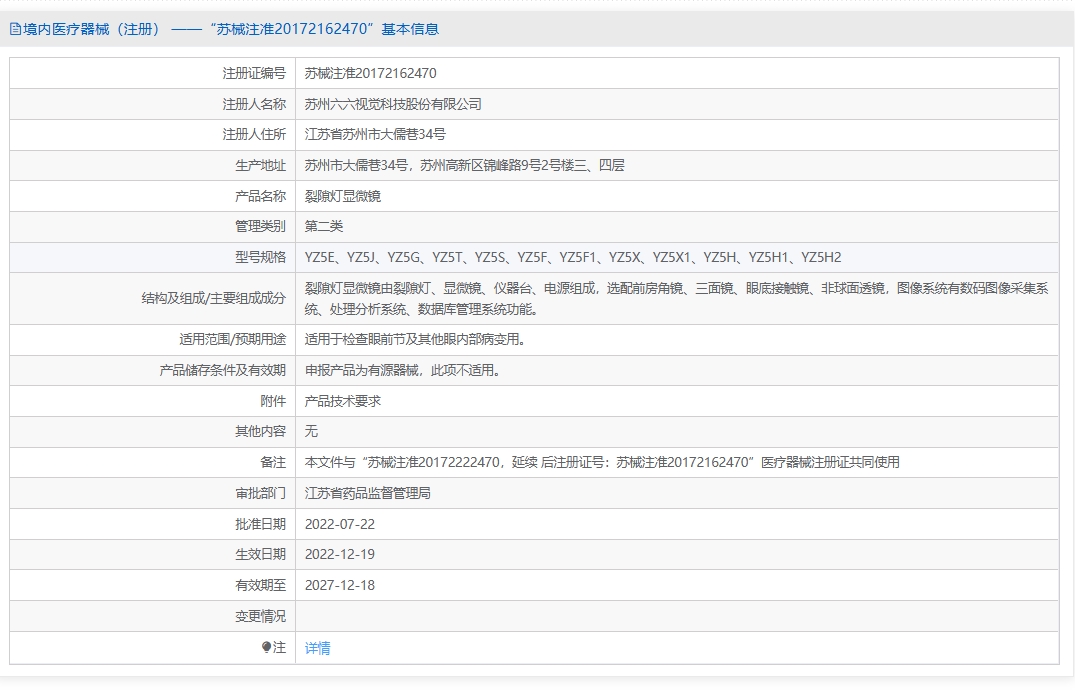Select the approving authority 江苏省药品监督管理局
The height and width of the screenshot is (692, 1075).
pyautogui.click(x=367, y=493)
